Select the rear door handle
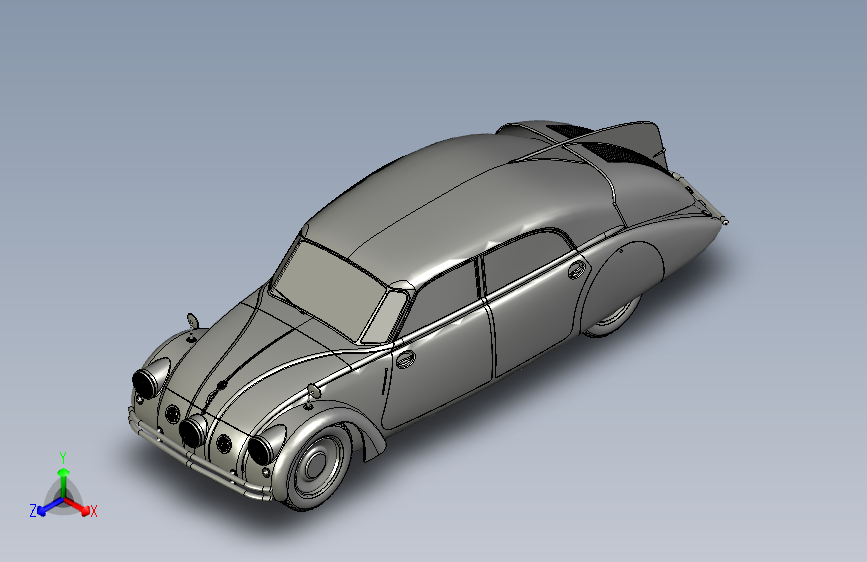 click(x=576, y=269)
